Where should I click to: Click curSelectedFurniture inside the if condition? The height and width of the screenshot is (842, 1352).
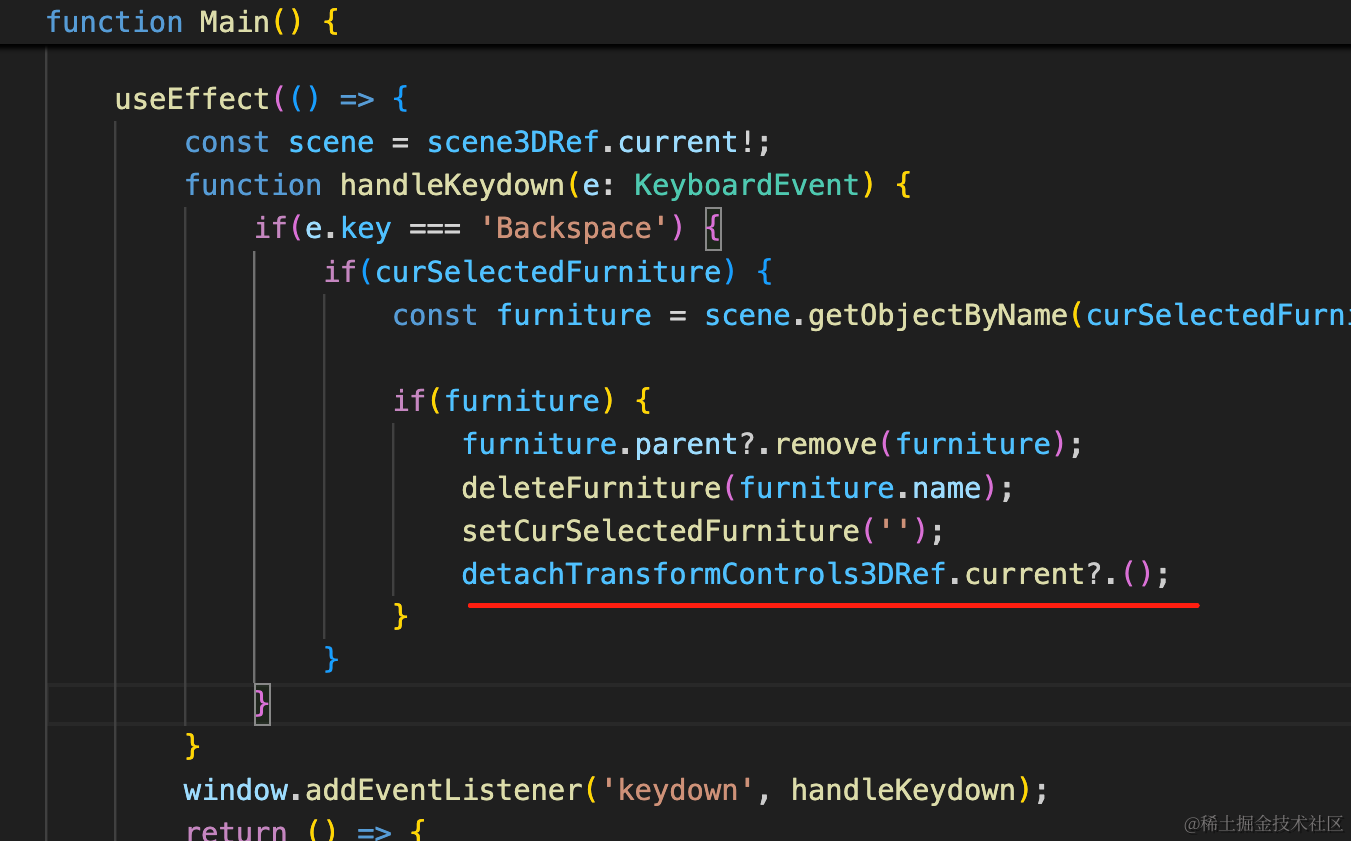tap(547, 271)
